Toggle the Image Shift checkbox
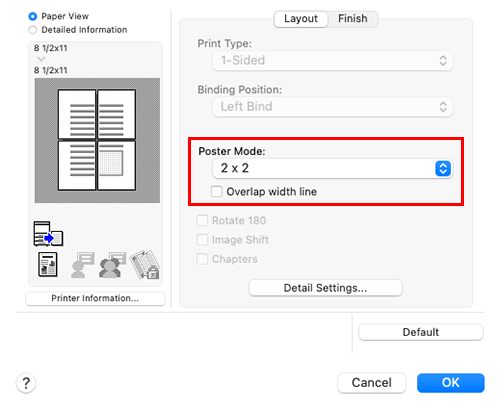Image resolution: width=500 pixels, height=409 pixels. coord(202,240)
